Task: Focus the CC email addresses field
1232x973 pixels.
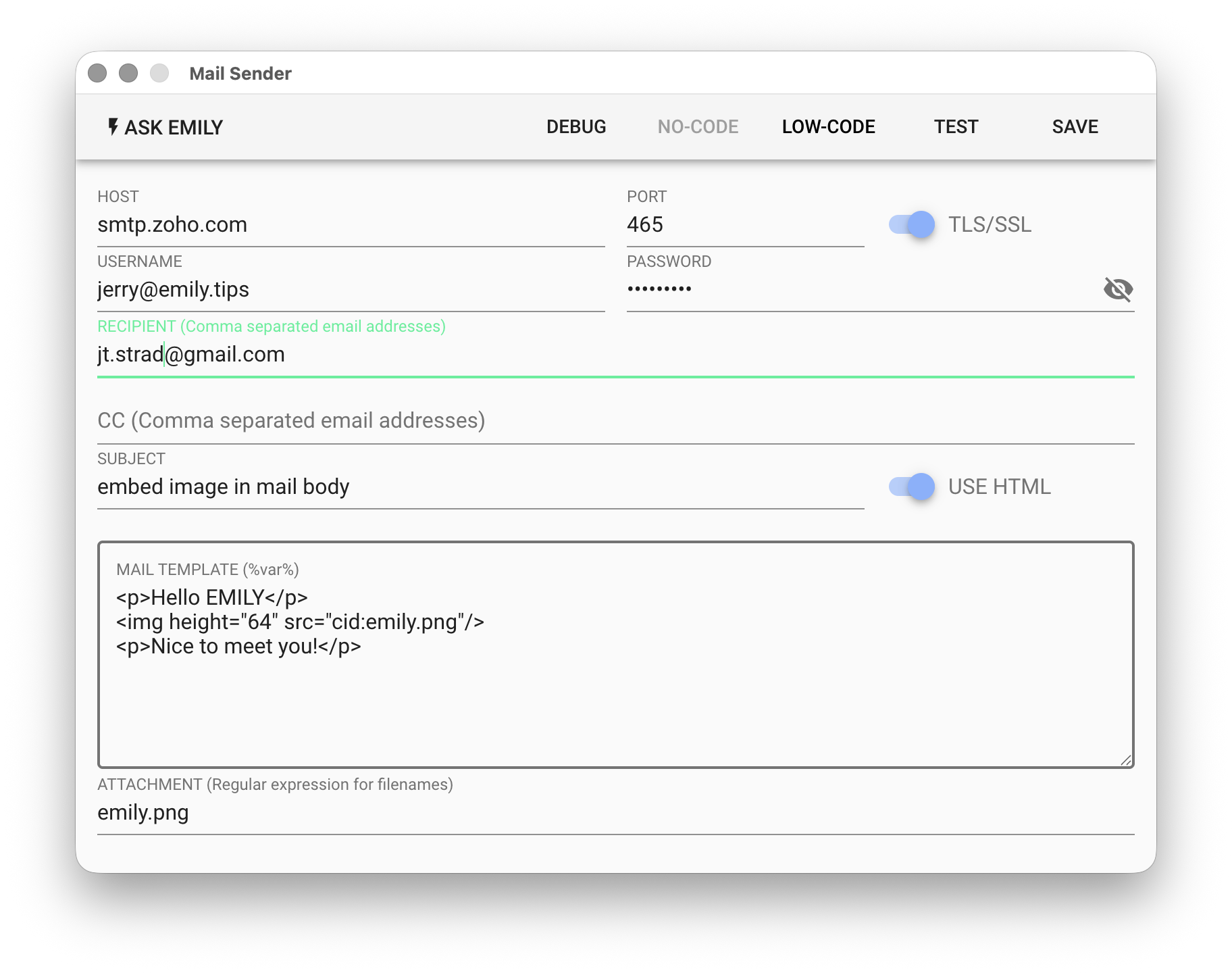Action: (x=615, y=420)
